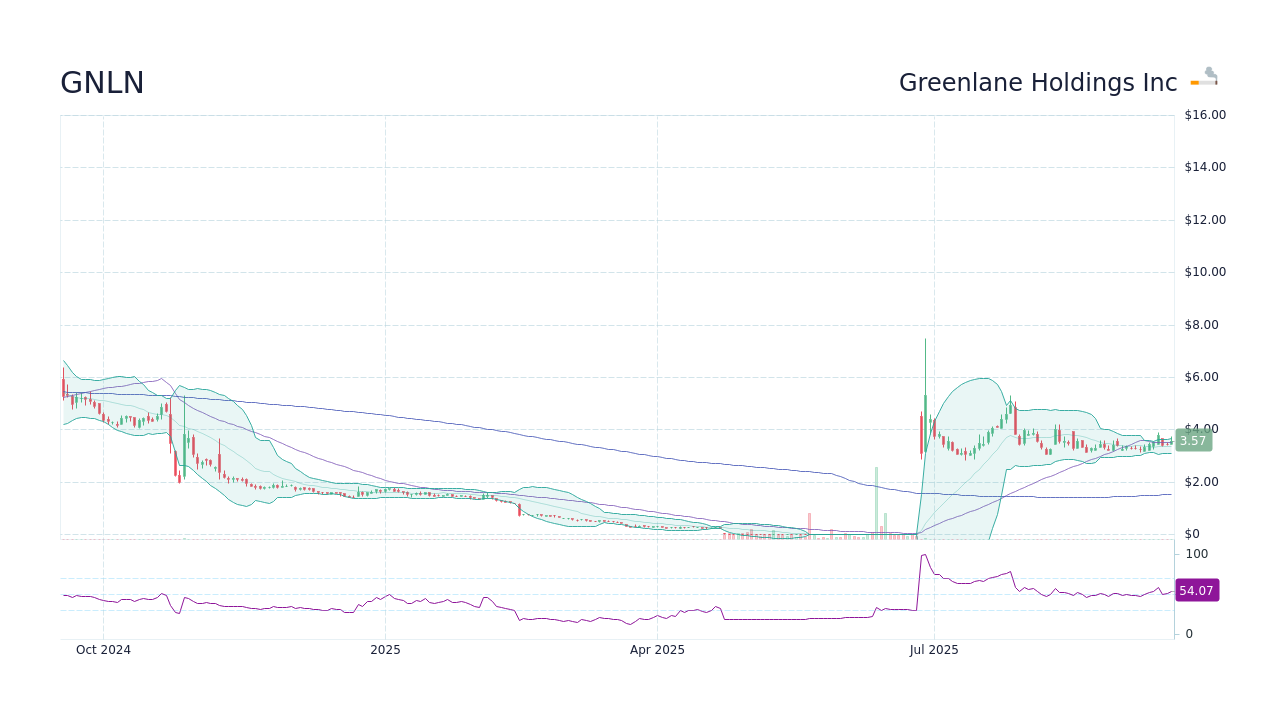Click the Greenlane Holdings Inc company name
The height and width of the screenshot is (720, 1280).
[x=1038, y=82]
